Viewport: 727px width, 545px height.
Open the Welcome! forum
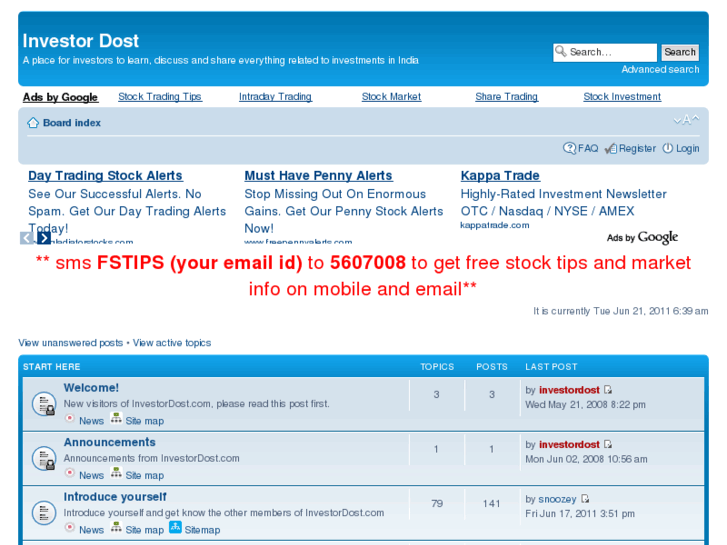pyautogui.click(x=91, y=388)
